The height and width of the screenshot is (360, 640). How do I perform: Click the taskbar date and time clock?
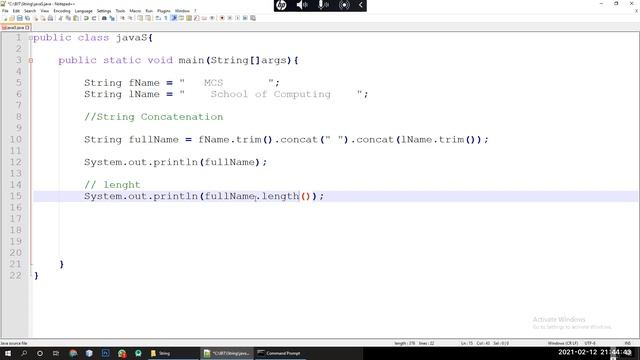point(595,352)
